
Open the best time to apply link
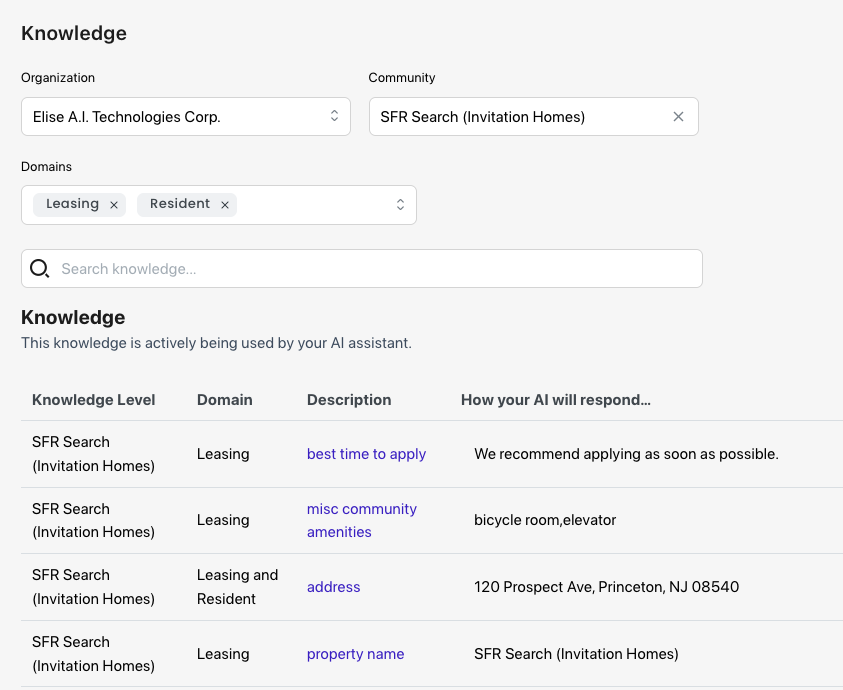click(366, 454)
